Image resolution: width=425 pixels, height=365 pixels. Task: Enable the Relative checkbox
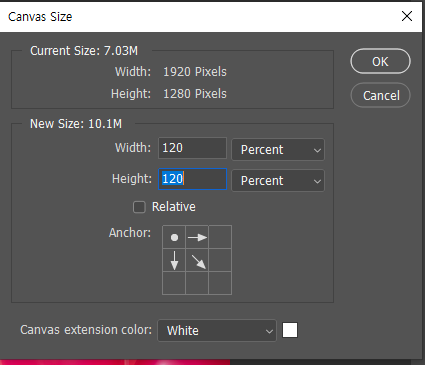tap(139, 207)
